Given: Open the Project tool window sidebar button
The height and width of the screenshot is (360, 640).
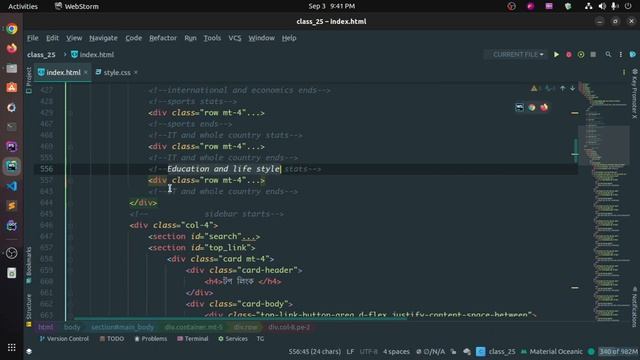Looking at the screenshot, I should coord(29,80).
